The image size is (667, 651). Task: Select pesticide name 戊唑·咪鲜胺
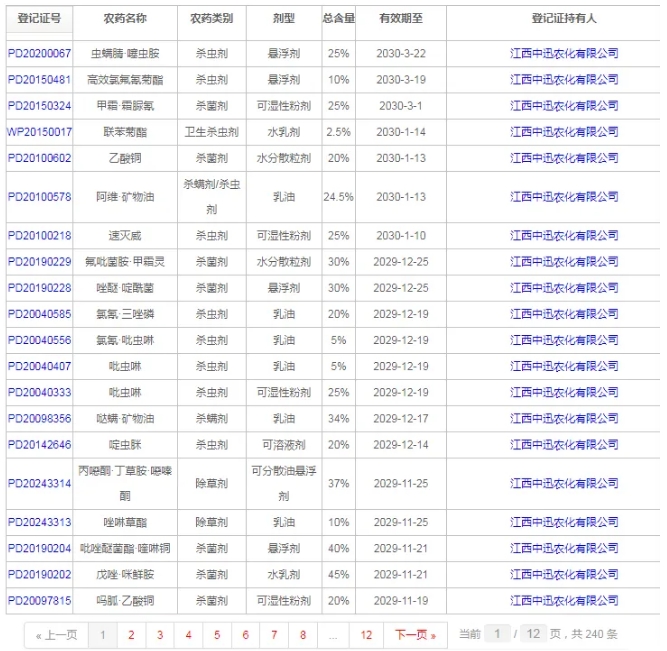tap(125, 574)
